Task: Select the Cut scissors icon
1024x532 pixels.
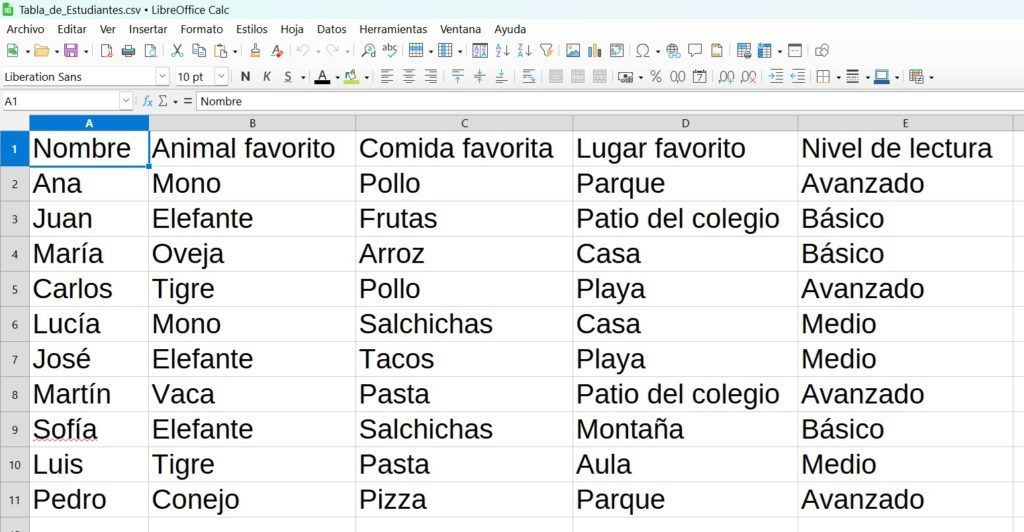Action: click(x=177, y=50)
